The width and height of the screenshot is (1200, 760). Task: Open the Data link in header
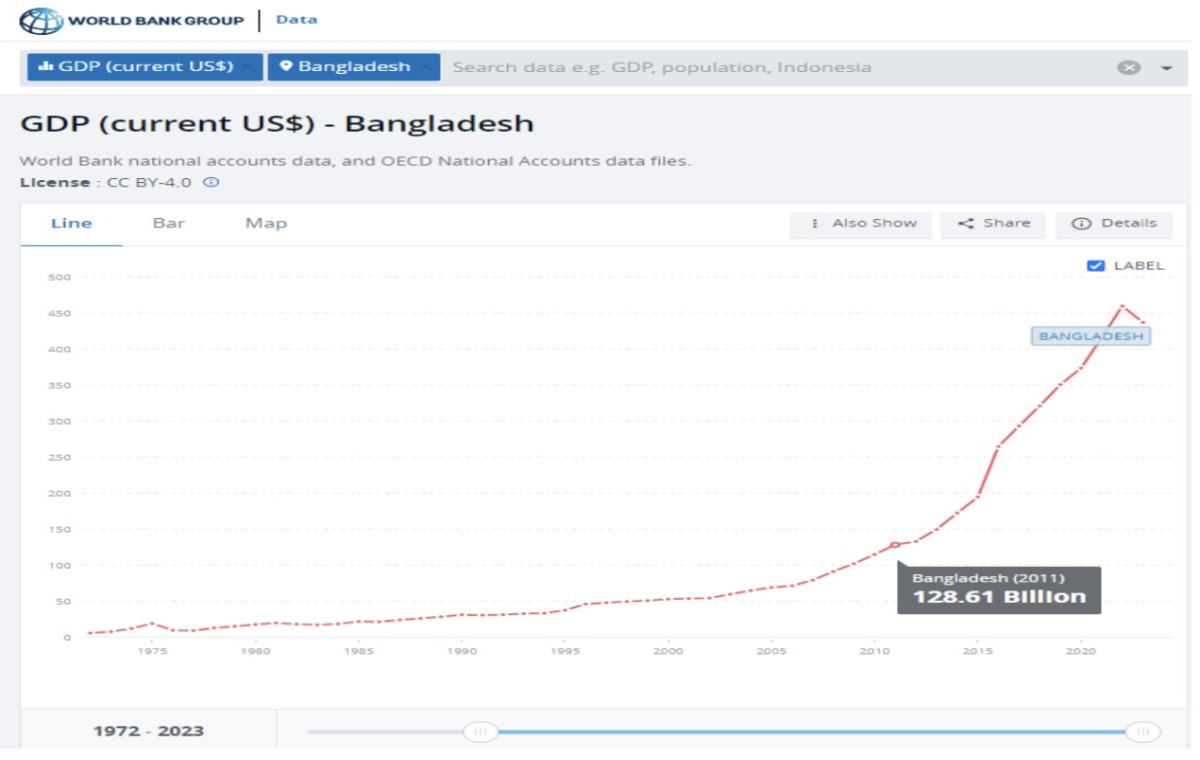coord(297,20)
